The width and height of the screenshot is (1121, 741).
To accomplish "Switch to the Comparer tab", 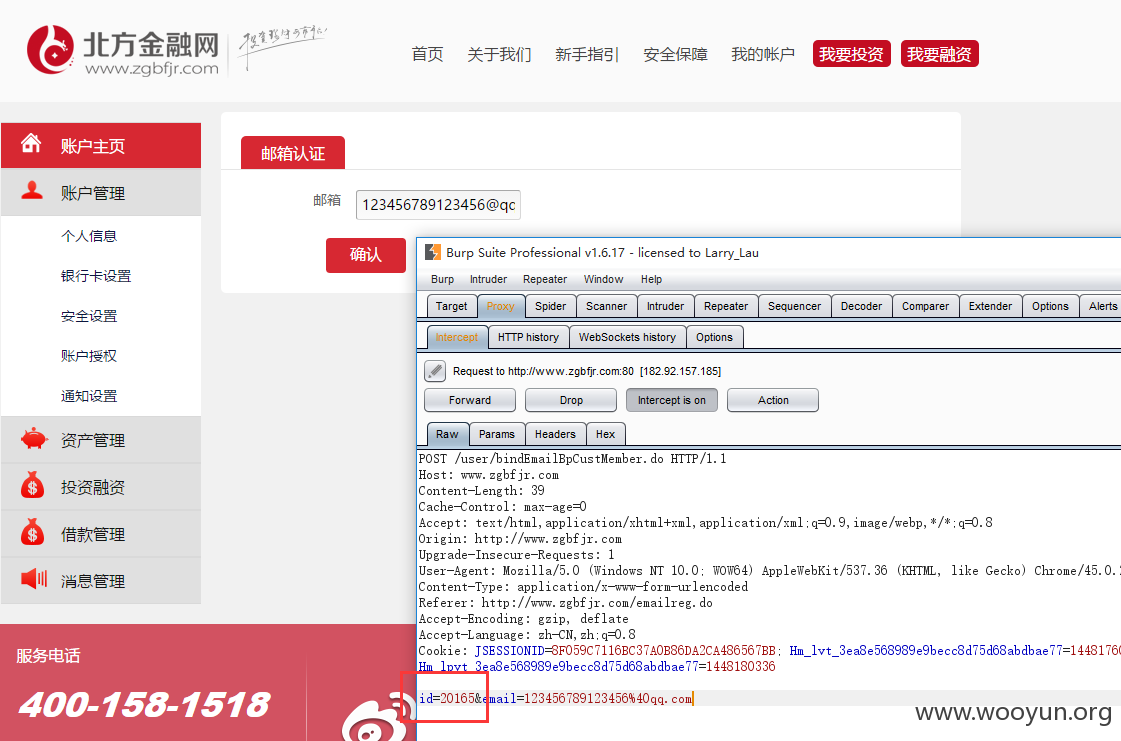I will [925, 306].
